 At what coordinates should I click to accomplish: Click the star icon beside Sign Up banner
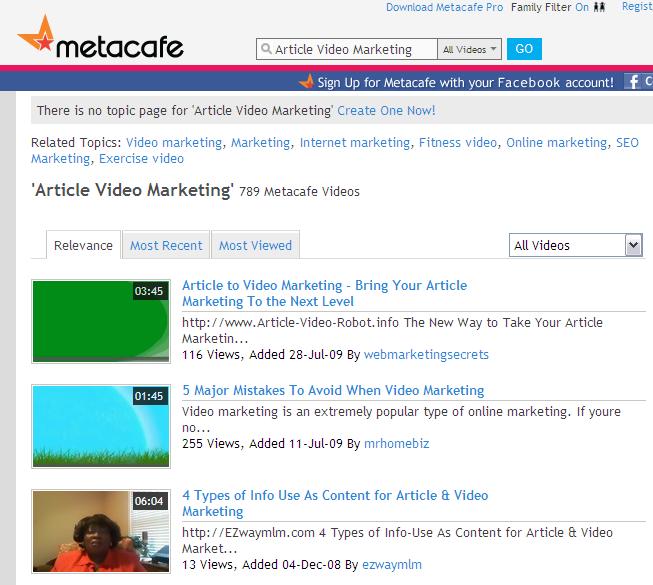click(x=307, y=81)
